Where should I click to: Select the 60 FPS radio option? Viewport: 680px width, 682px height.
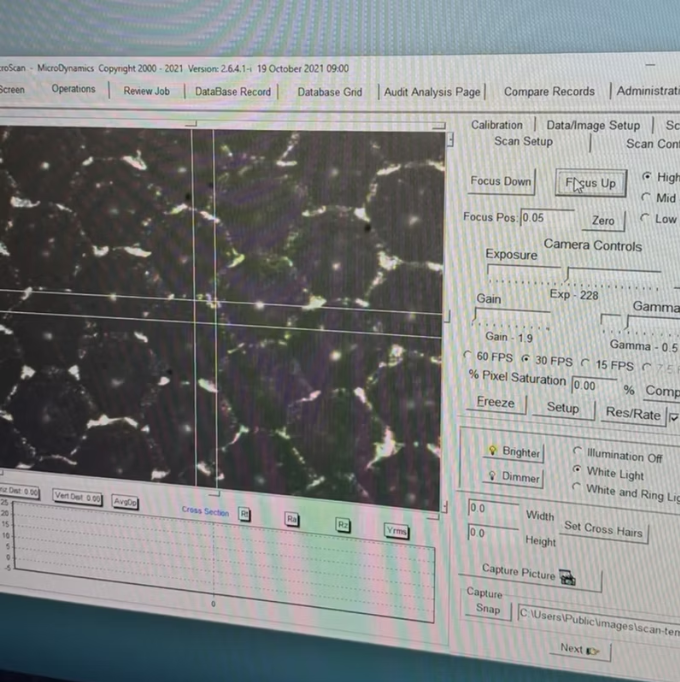tap(470, 356)
